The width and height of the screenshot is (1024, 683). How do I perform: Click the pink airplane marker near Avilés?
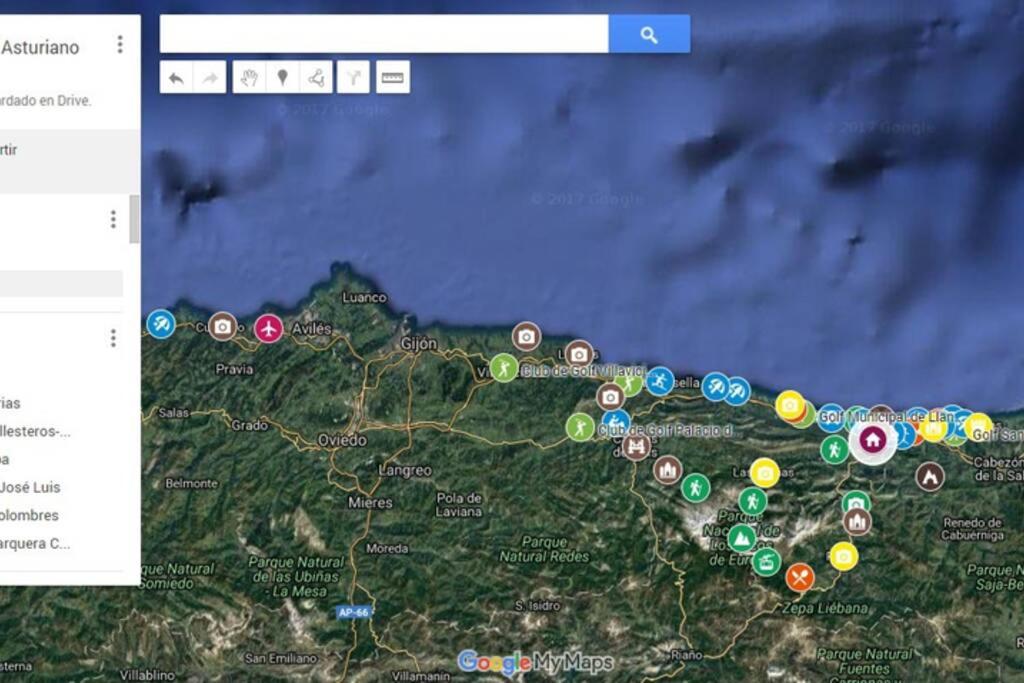coord(268,328)
